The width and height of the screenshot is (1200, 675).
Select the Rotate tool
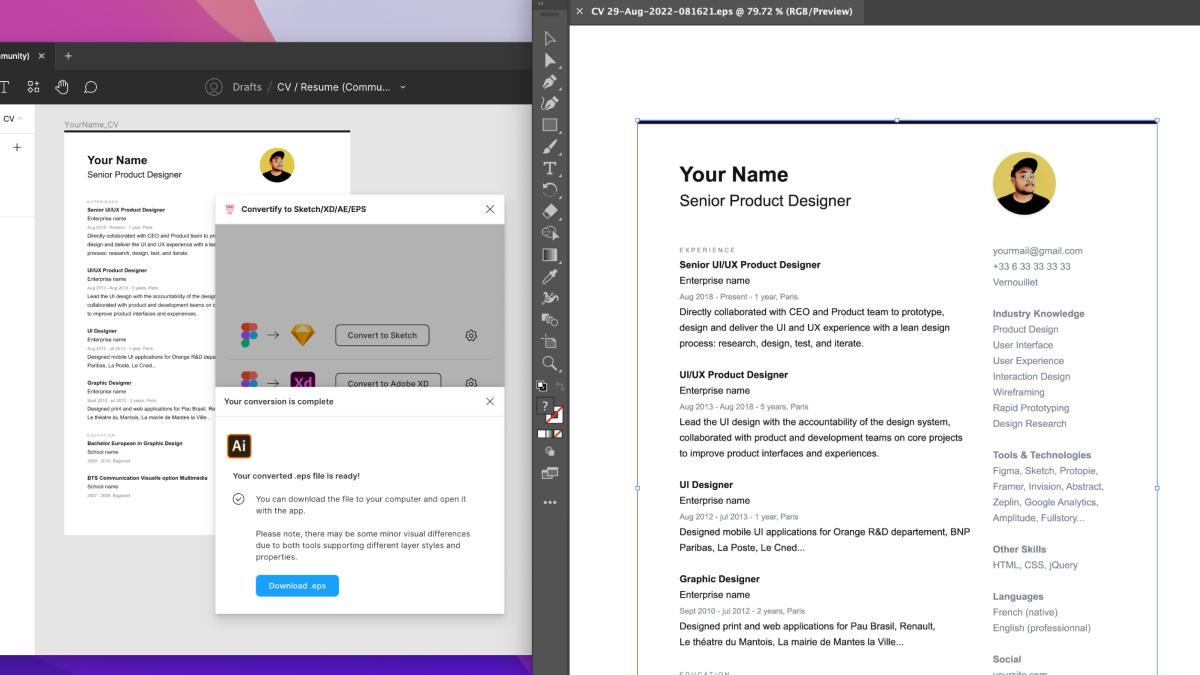pos(550,189)
